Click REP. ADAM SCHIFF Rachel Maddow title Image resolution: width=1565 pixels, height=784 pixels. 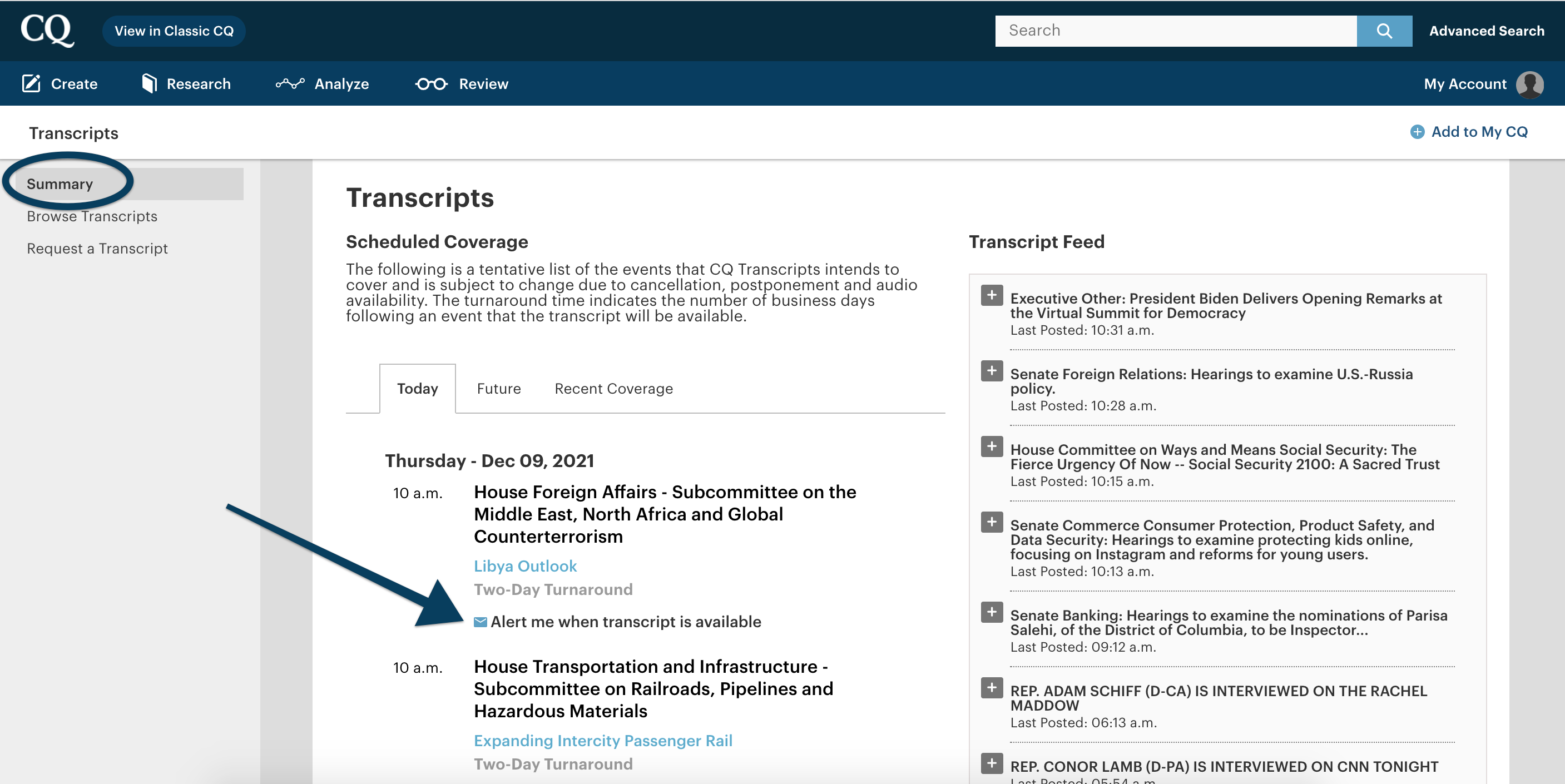coord(1218,698)
